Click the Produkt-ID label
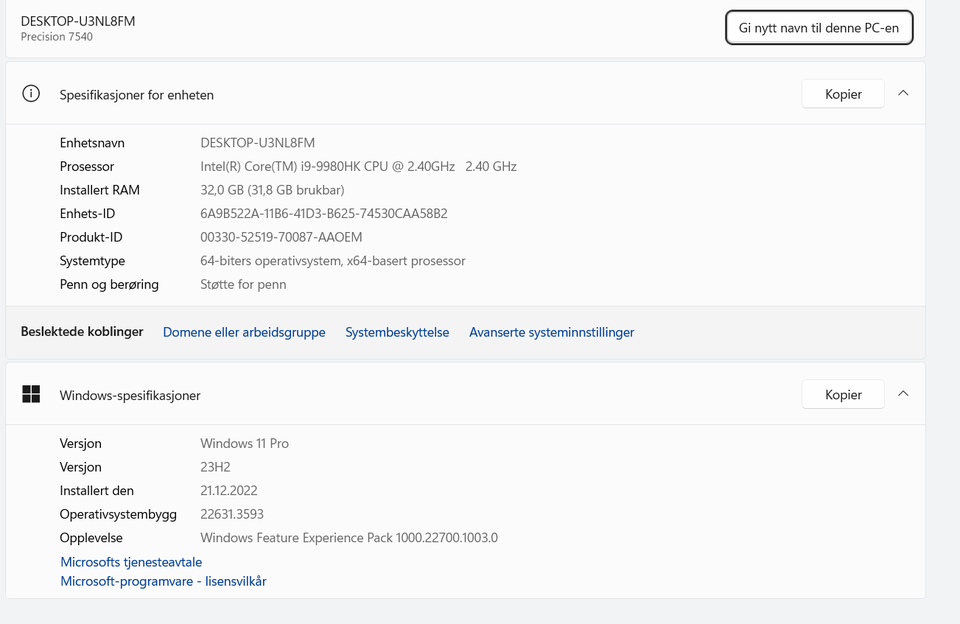 pyautogui.click(x=91, y=237)
